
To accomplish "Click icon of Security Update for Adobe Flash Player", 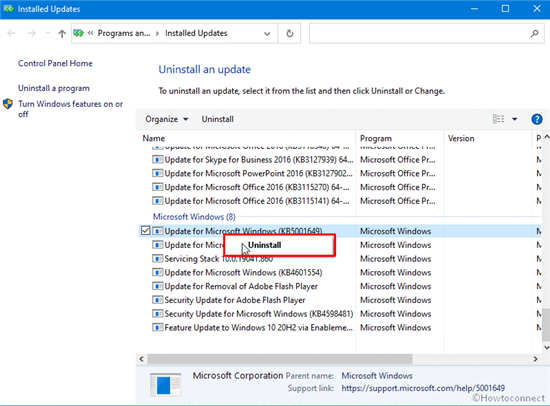I will pyautogui.click(x=157, y=300).
